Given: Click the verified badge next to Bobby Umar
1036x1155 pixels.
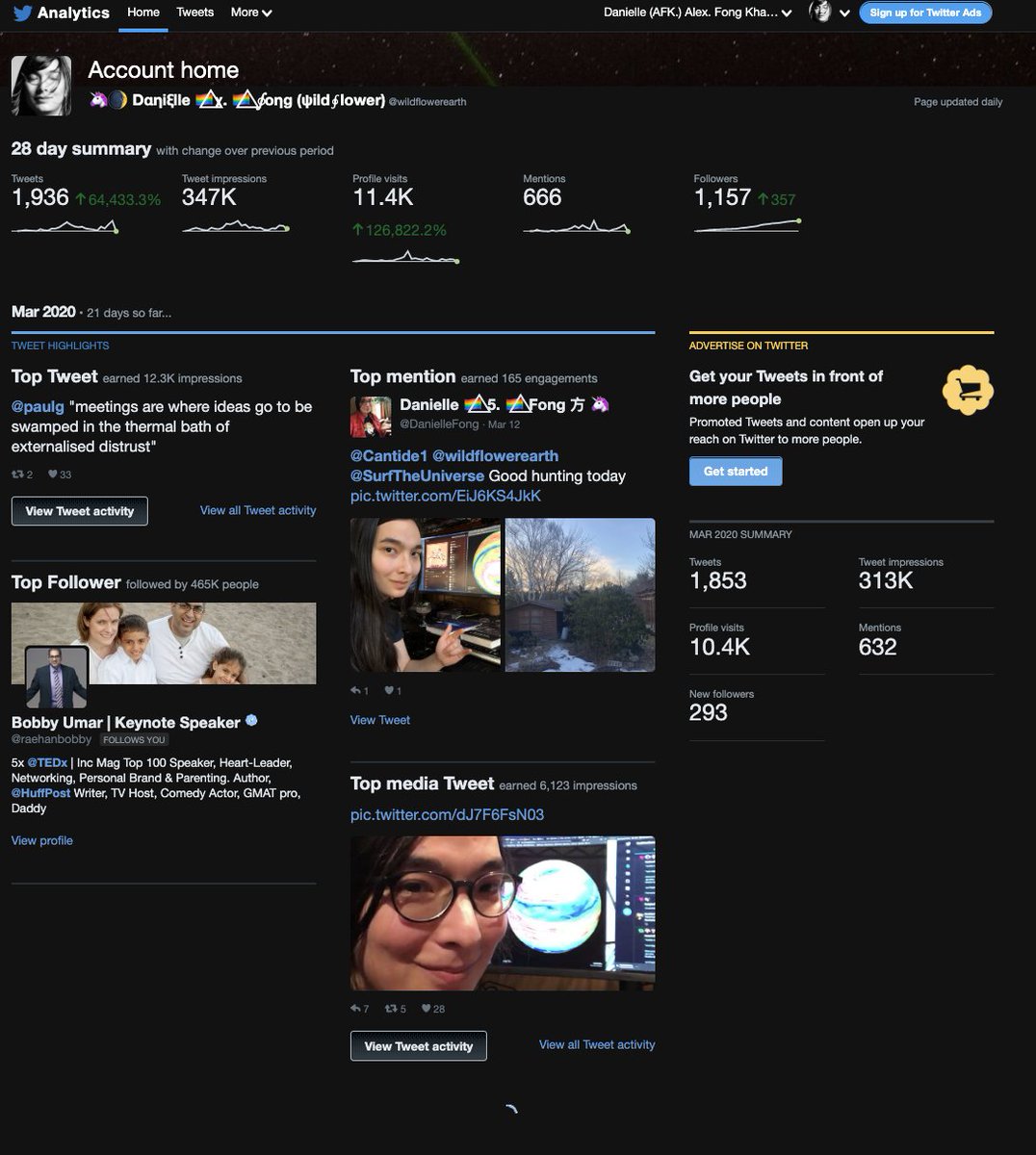Looking at the screenshot, I should click(x=251, y=720).
